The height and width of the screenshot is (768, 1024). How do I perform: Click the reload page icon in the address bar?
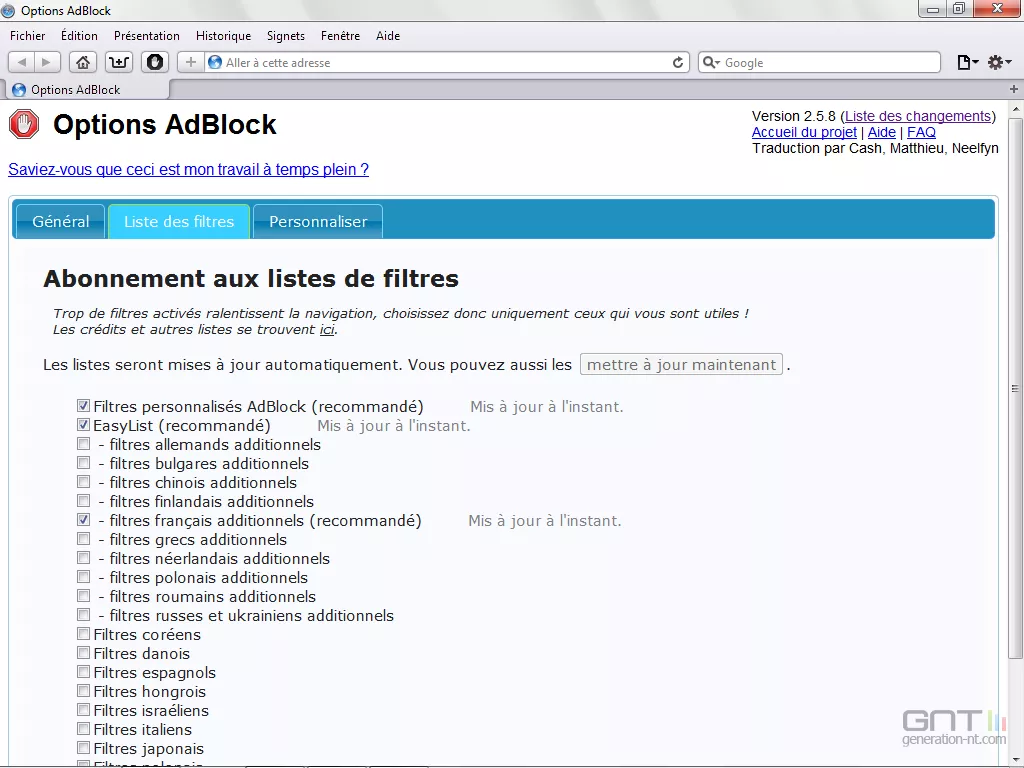click(x=678, y=62)
